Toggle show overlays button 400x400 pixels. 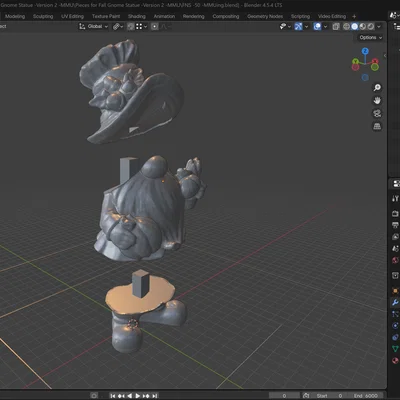(317, 27)
